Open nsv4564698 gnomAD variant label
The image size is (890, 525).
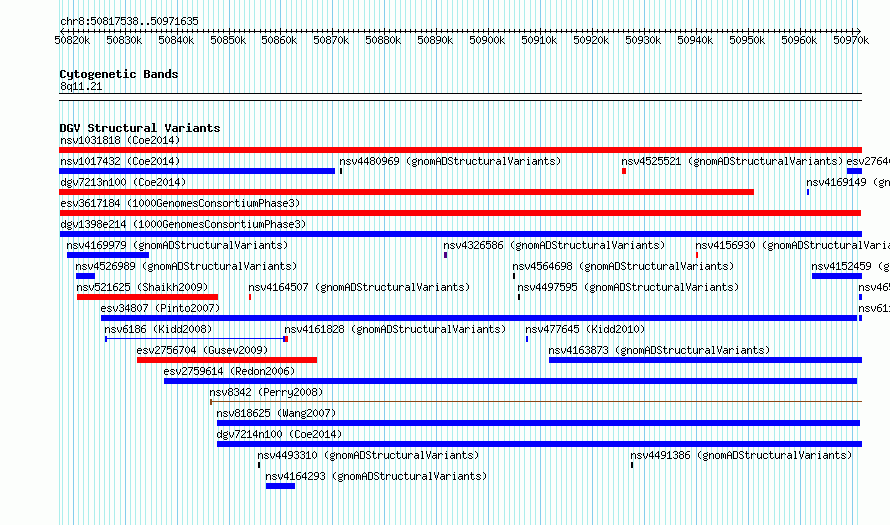[623, 266]
